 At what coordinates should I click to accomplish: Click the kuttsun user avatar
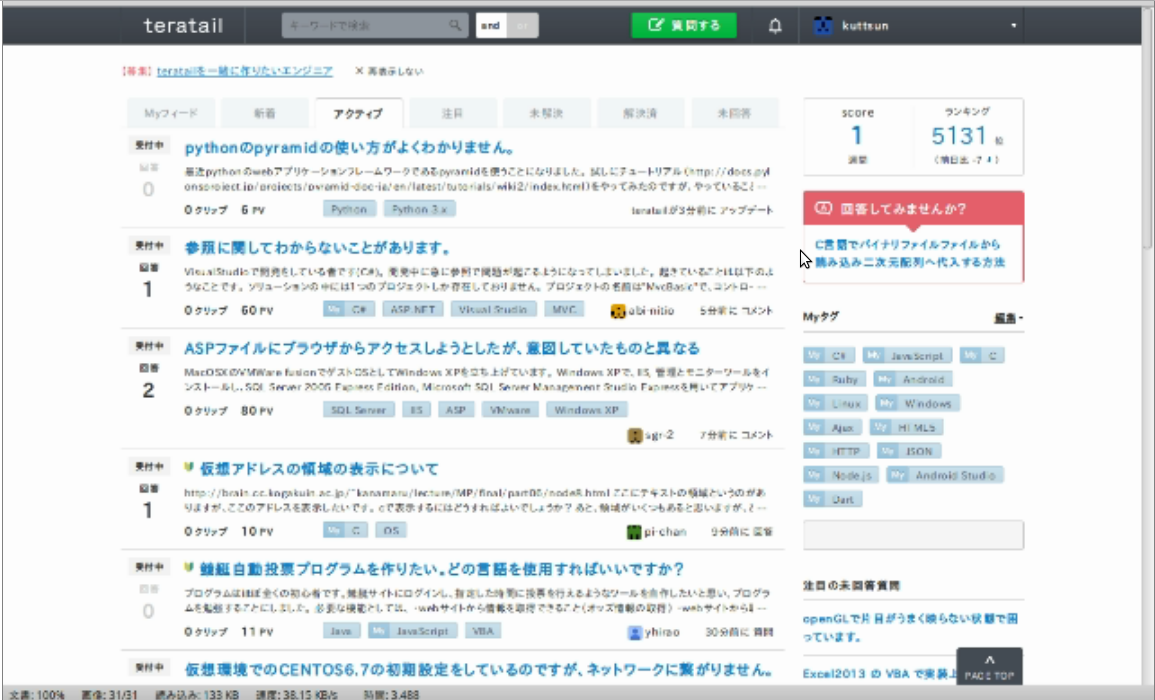(823, 26)
